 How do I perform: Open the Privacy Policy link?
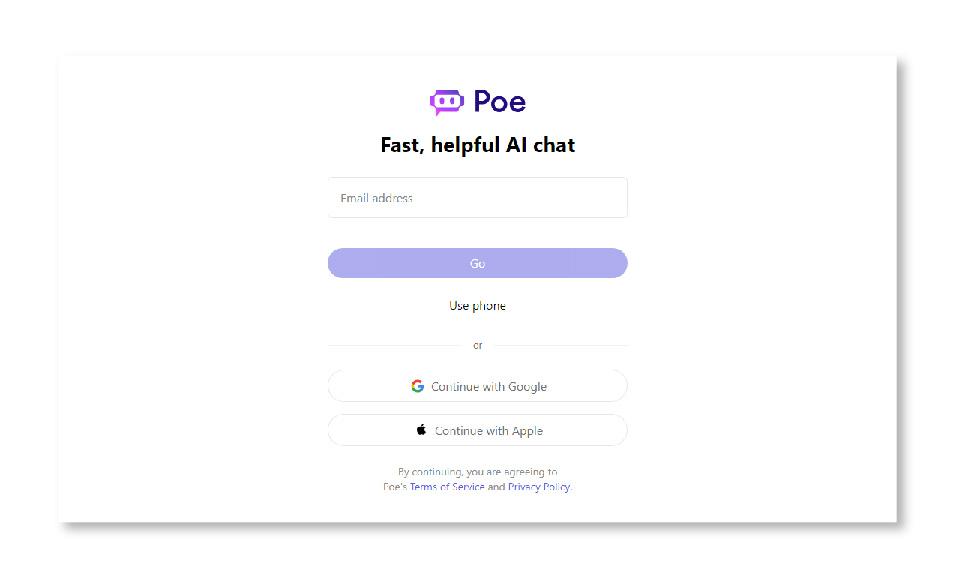(x=538, y=487)
